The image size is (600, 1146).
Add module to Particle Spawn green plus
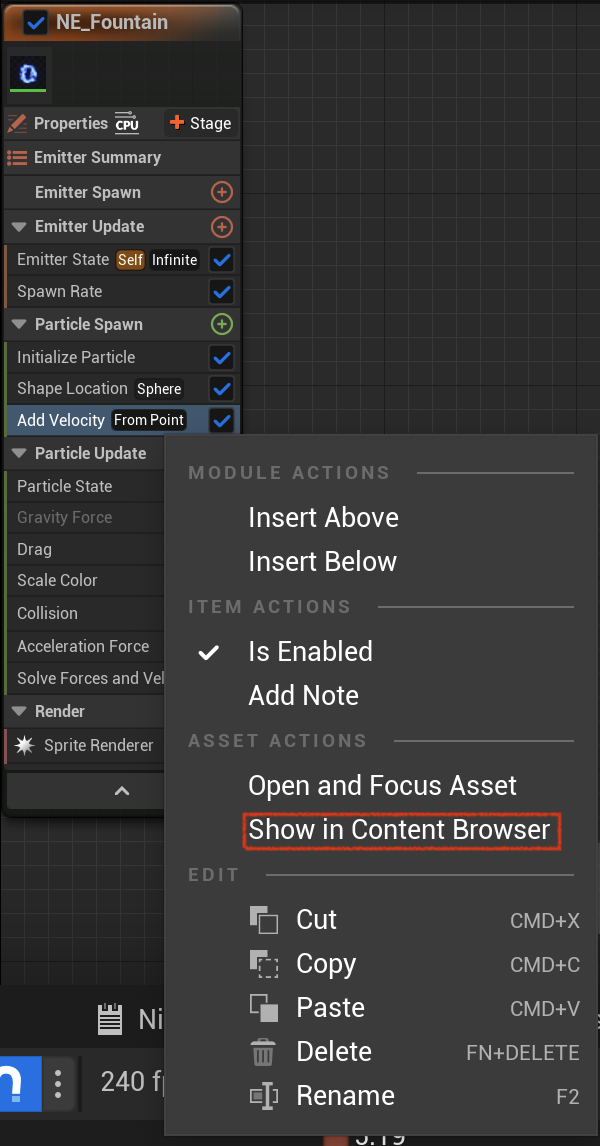pyautogui.click(x=221, y=325)
